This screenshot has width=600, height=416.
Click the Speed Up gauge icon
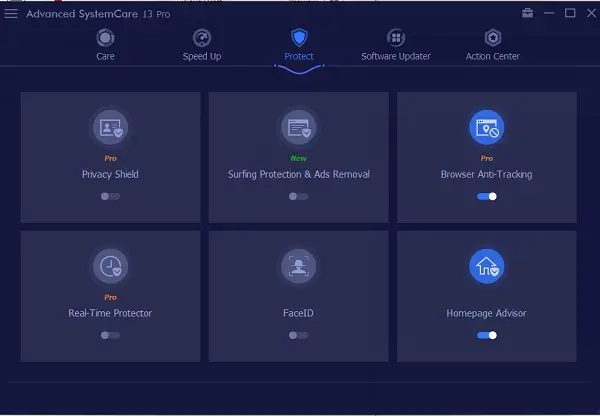tap(202, 38)
